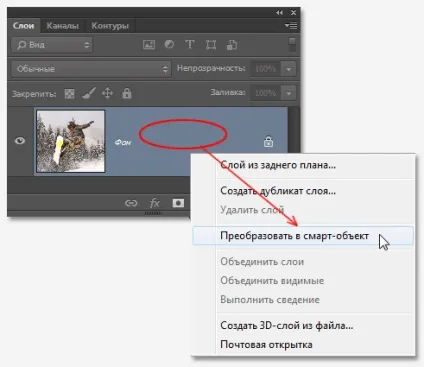This screenshot has height=367, width=424.
Task: Click the Непрозрачность value field
Action: click(266, 69)
